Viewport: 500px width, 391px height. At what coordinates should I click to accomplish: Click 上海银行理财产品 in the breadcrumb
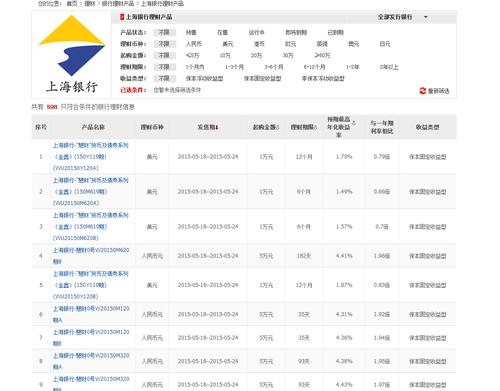tap(162, 4)
